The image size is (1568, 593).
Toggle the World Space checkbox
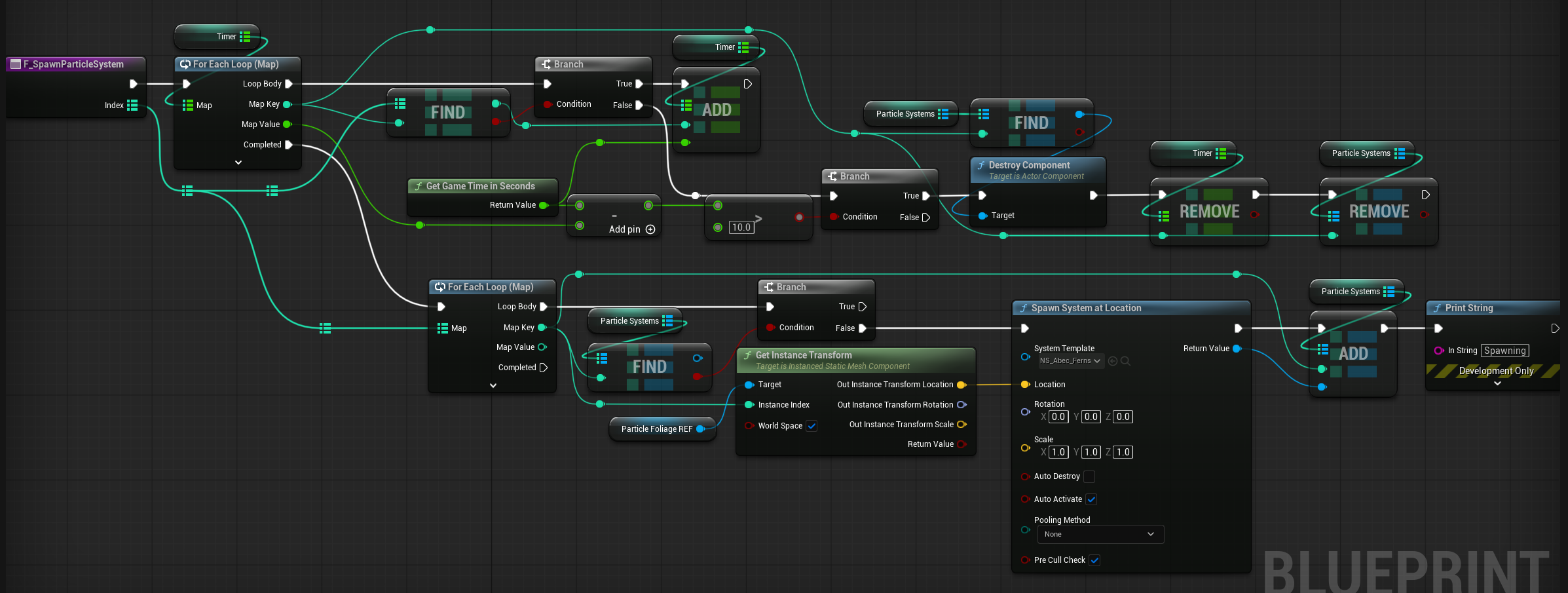coord(812,426)
